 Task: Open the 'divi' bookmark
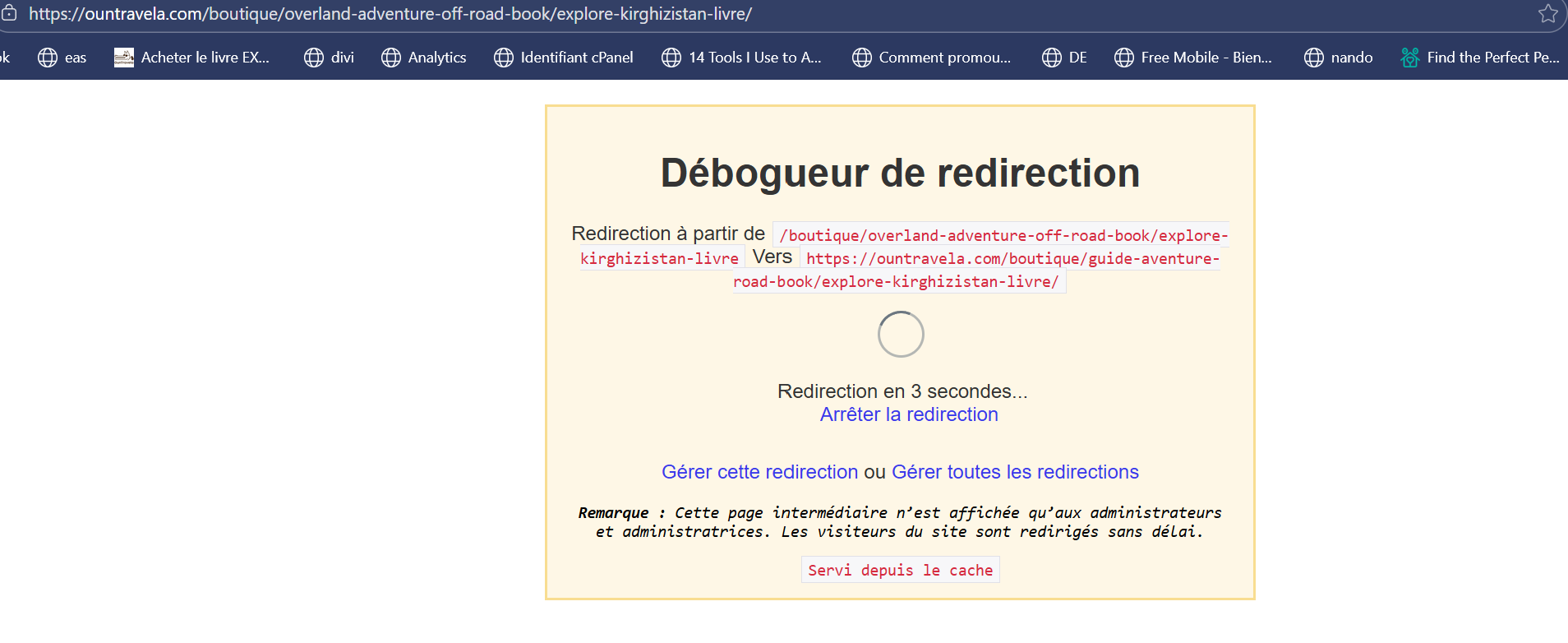click(x=329, y=58)
